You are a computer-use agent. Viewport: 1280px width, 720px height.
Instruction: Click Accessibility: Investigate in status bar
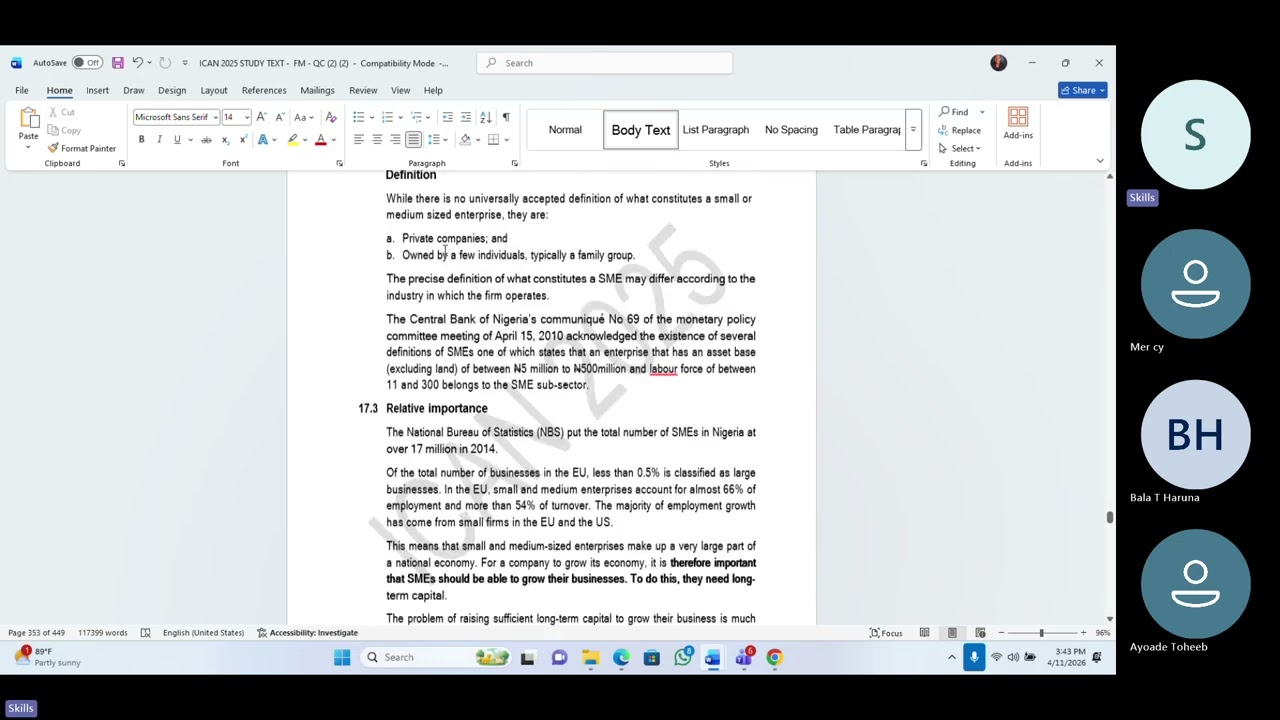308,632
